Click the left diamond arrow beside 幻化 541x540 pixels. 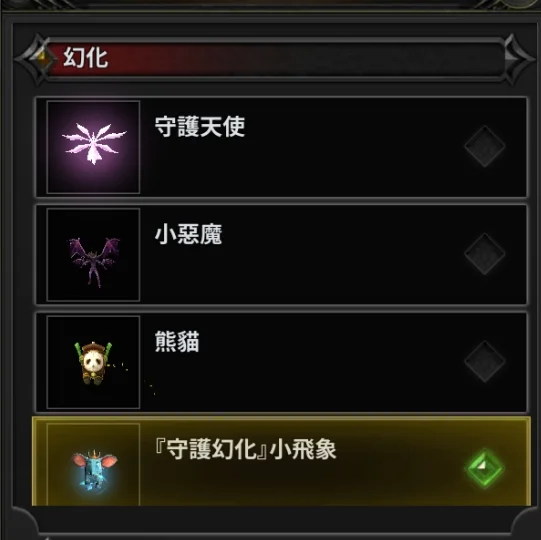click(x=37, y=59)
